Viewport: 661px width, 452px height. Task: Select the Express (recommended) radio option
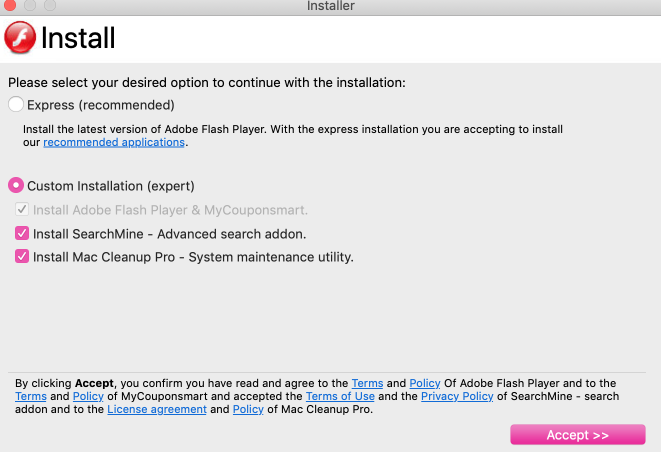[16, 104]
